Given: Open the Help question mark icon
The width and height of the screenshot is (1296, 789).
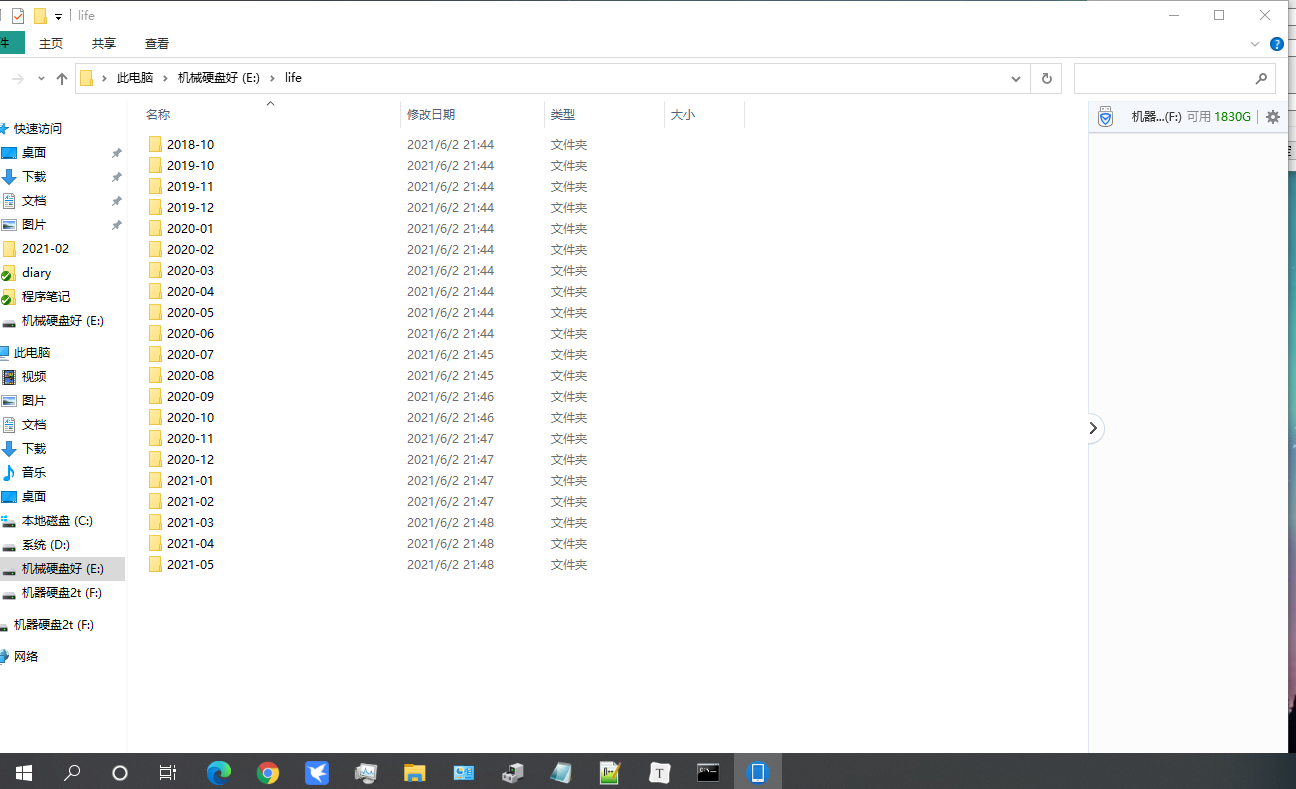Looking at the screenshot, I should pos(1277,44).
